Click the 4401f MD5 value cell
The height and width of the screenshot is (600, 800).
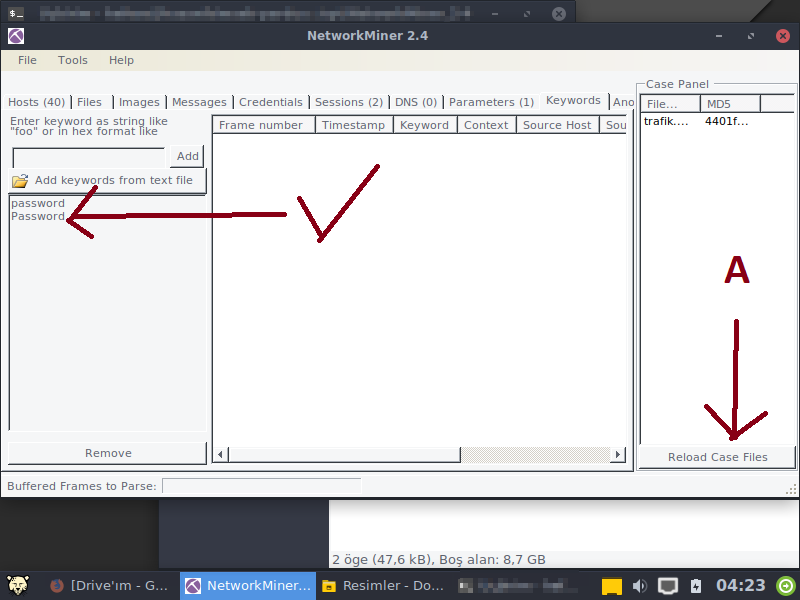coord(727,121)
